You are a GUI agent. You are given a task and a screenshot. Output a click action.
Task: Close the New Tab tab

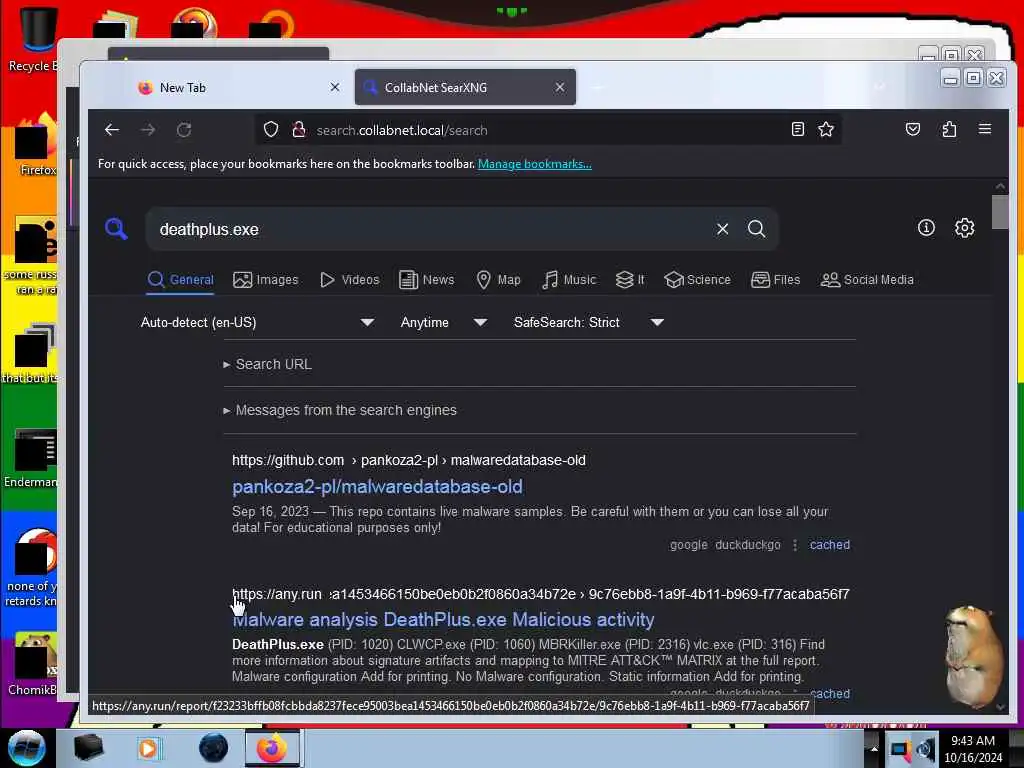pyautogui.click(x=335, y=87)
